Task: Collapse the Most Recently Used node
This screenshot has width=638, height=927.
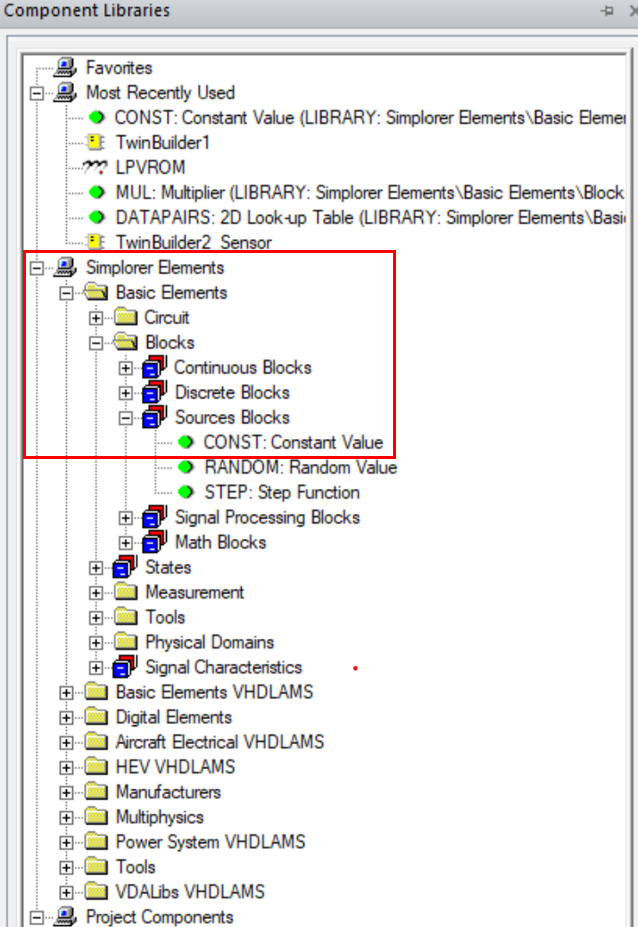Action: 37,93
